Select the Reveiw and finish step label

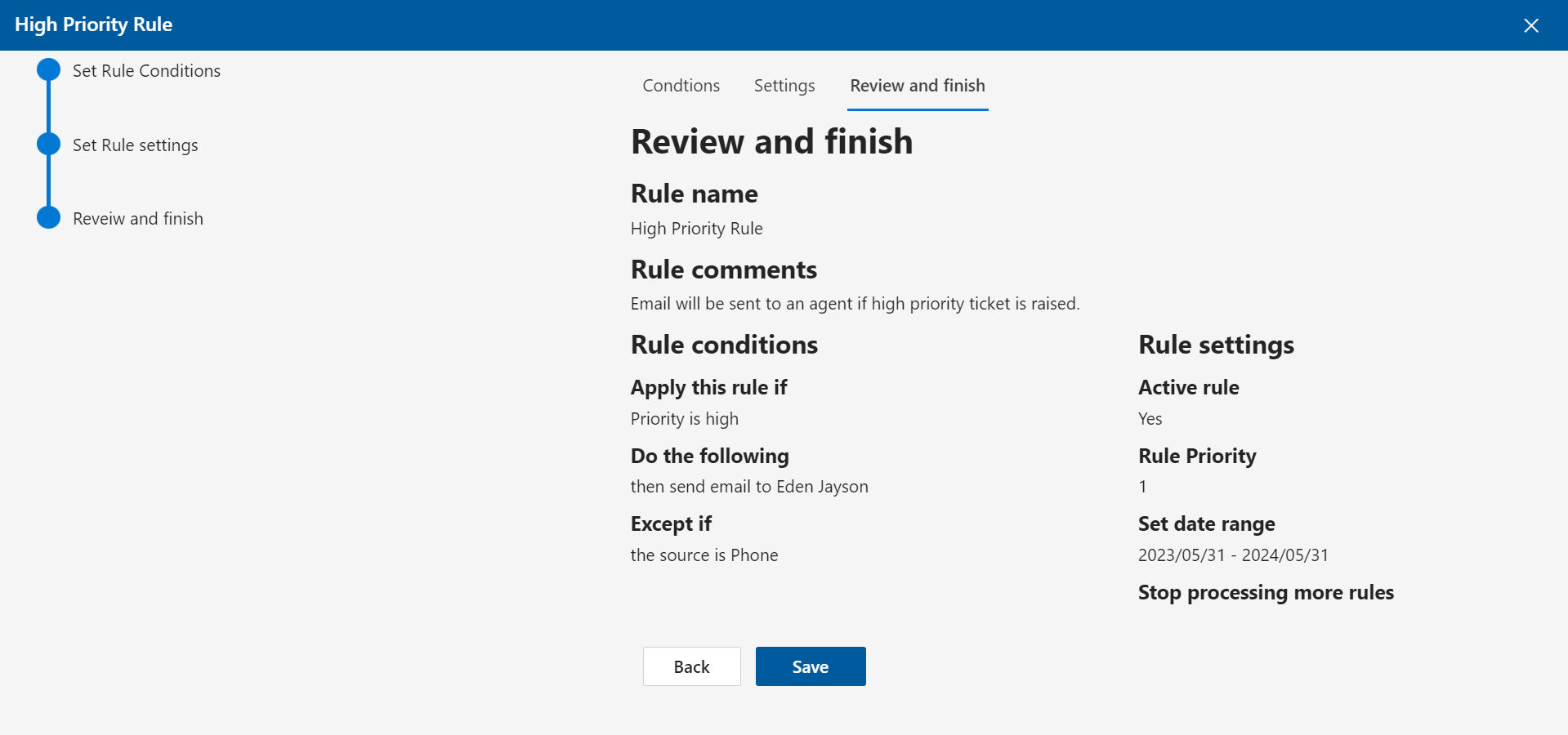[138, 219]
